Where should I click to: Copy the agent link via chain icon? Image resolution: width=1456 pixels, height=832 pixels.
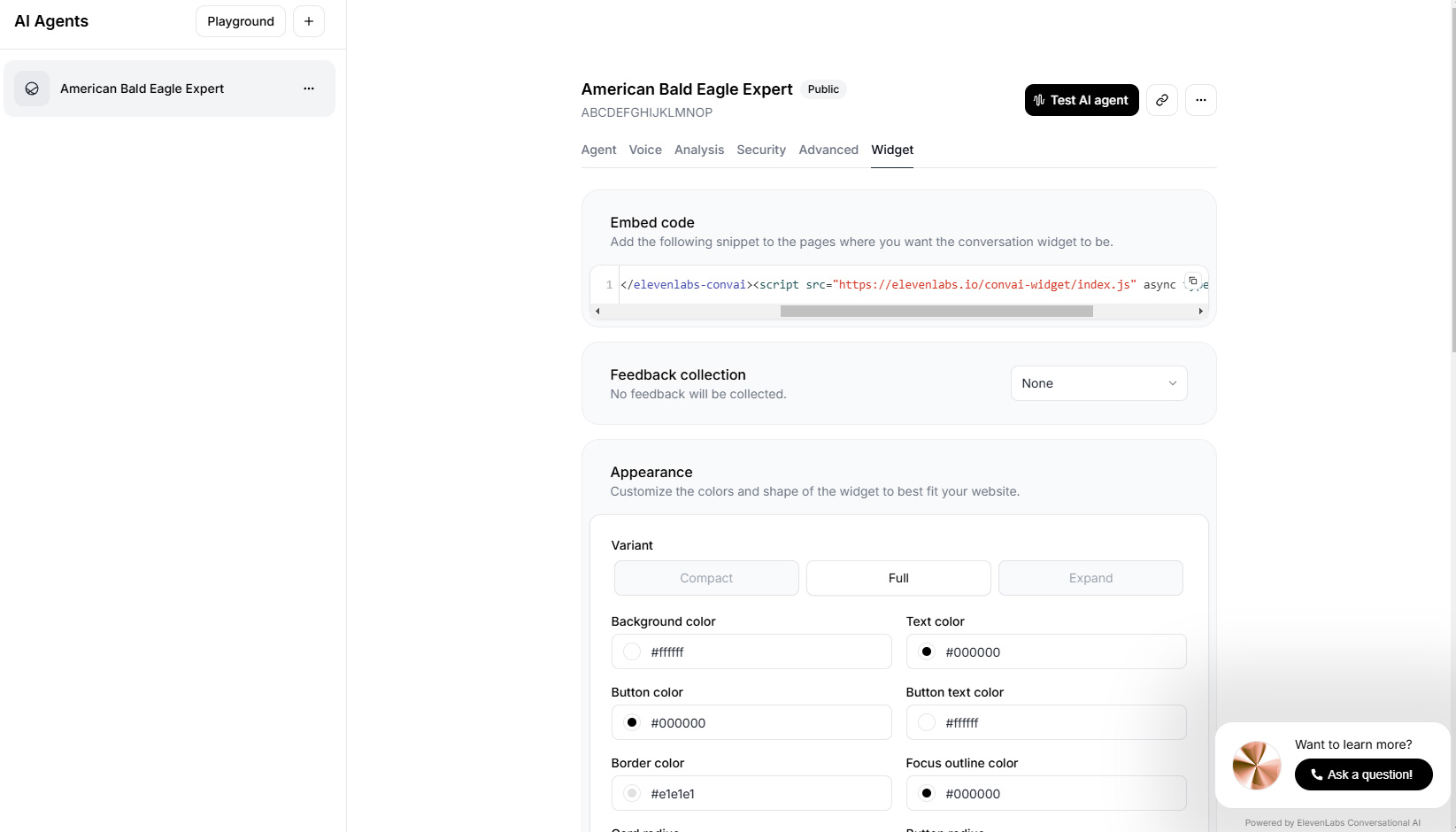tap(1161, 100)
